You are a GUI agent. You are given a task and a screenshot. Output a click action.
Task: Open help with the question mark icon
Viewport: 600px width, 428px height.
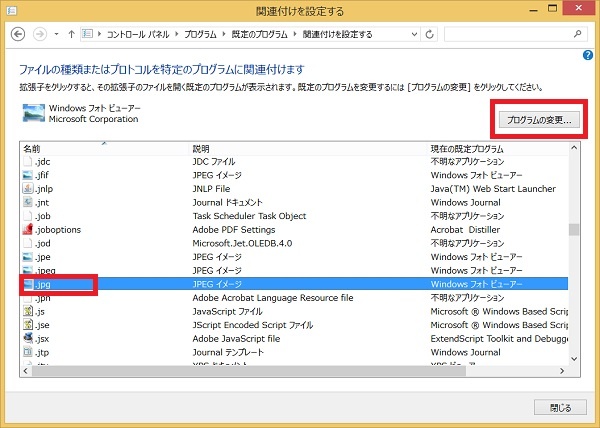pyautogui.click(x=588, y=55)
